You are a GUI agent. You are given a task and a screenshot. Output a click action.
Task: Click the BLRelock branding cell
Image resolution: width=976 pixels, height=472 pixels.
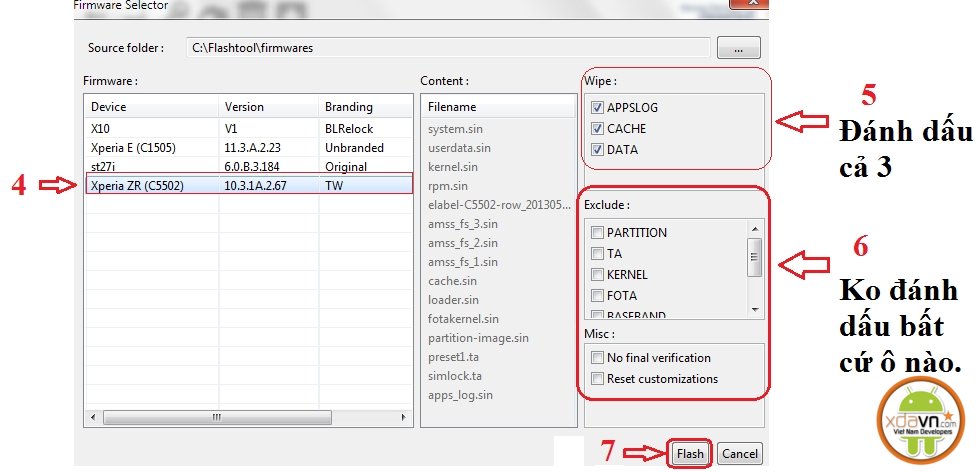[349, 129]
